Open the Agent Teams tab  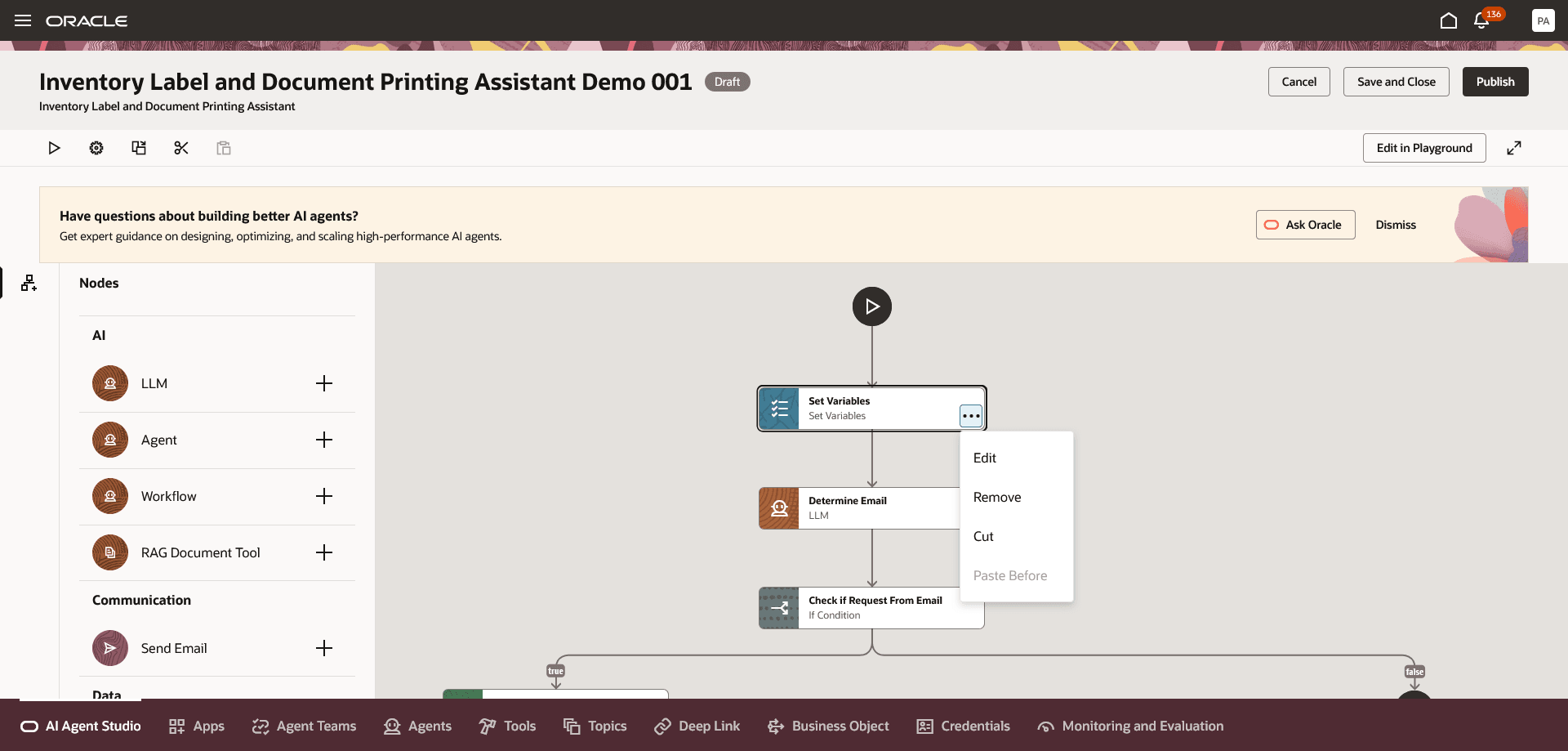point(304,726)
